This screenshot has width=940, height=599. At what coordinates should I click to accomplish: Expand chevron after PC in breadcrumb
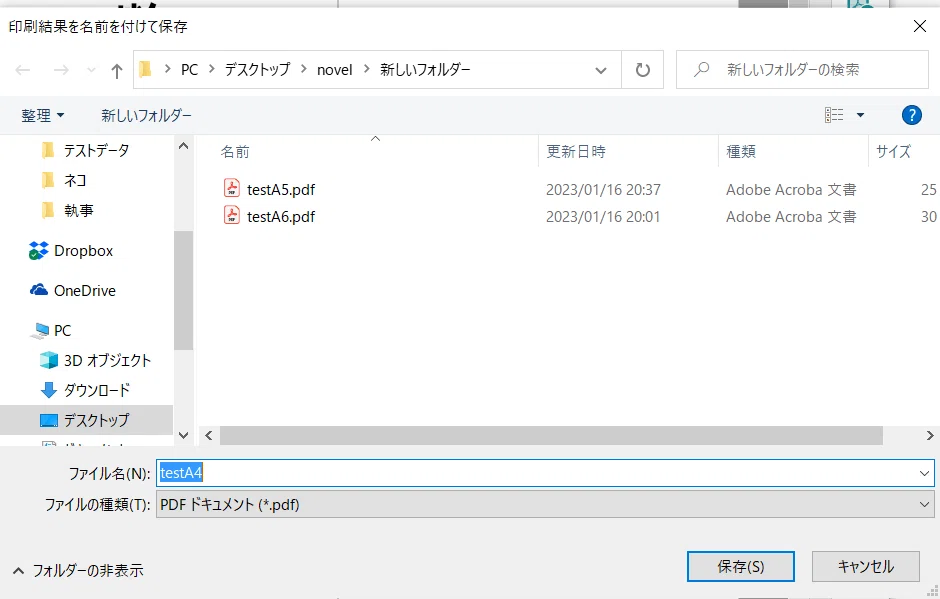212,70
